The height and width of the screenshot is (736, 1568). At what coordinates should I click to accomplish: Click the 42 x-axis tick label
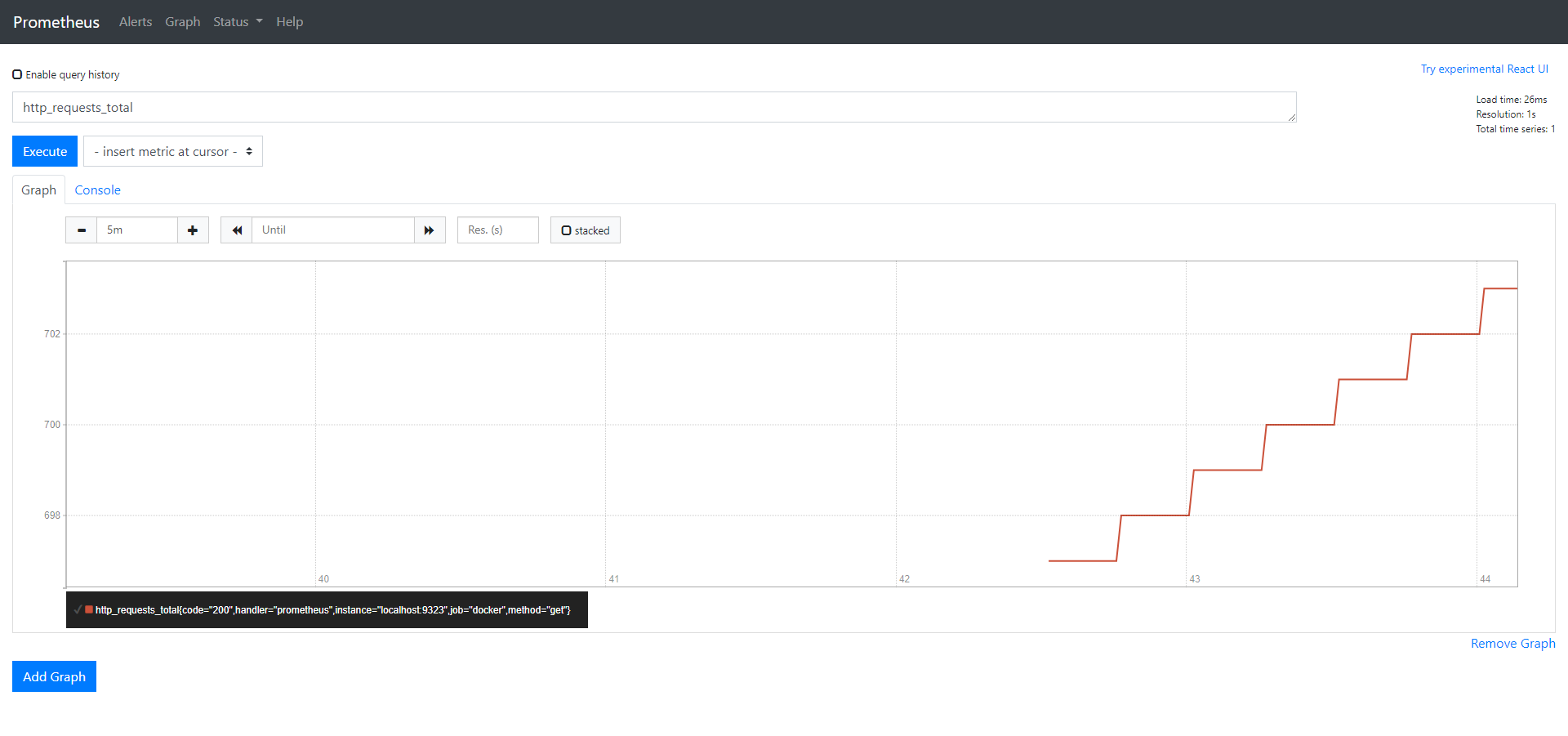click(x=904, y=579)
